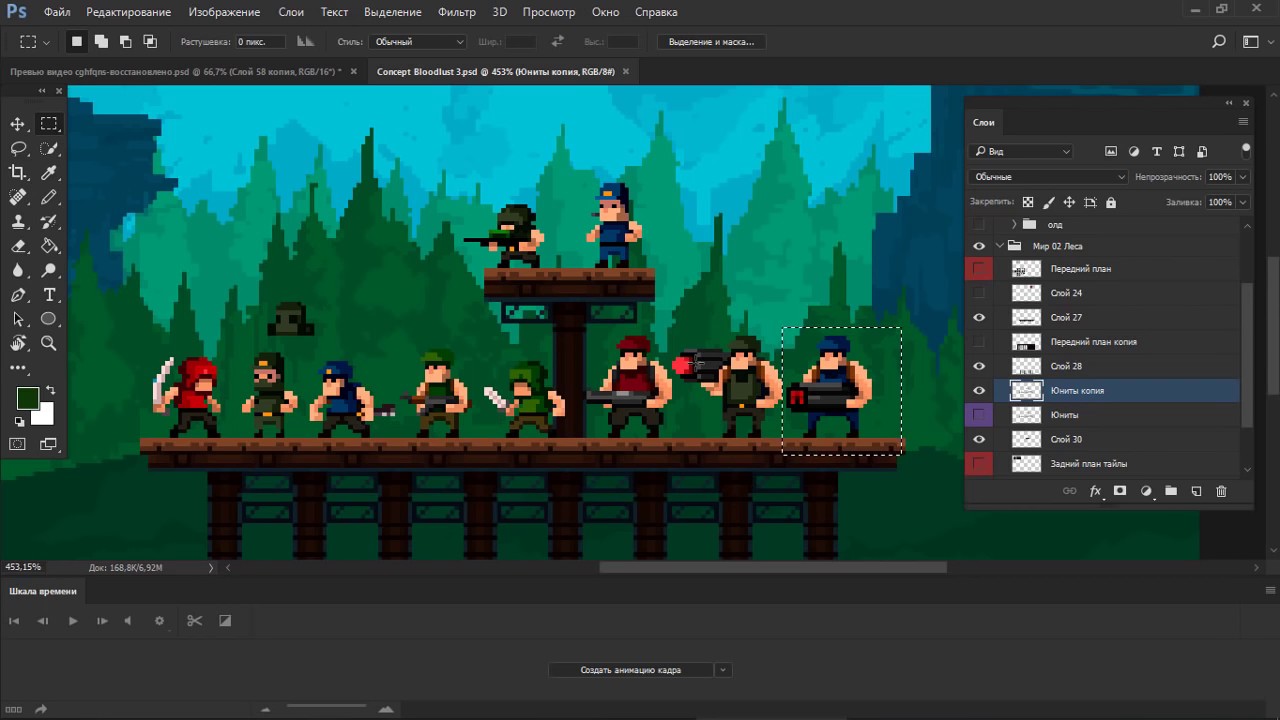Select the Path Selection tool
The height and width of the screenshot is (720, 1280).
coord(18,319)
